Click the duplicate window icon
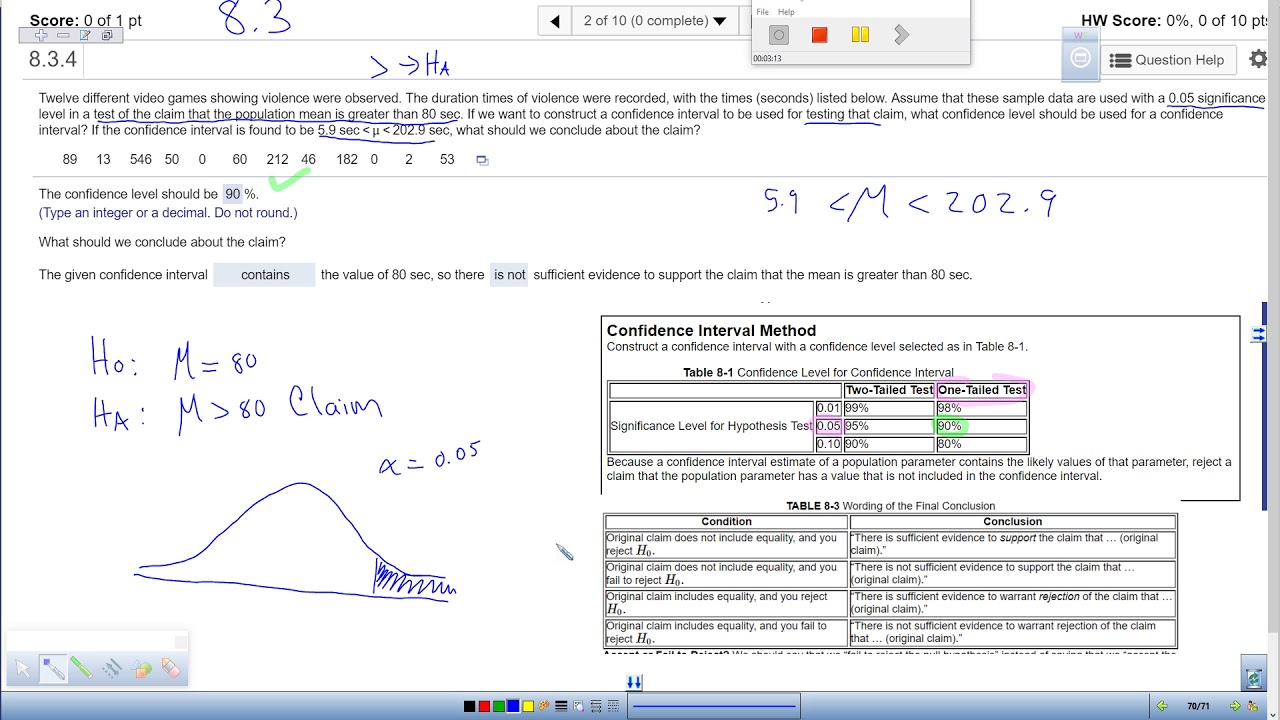Screen dimensions: 1280x720 [107, 35]
